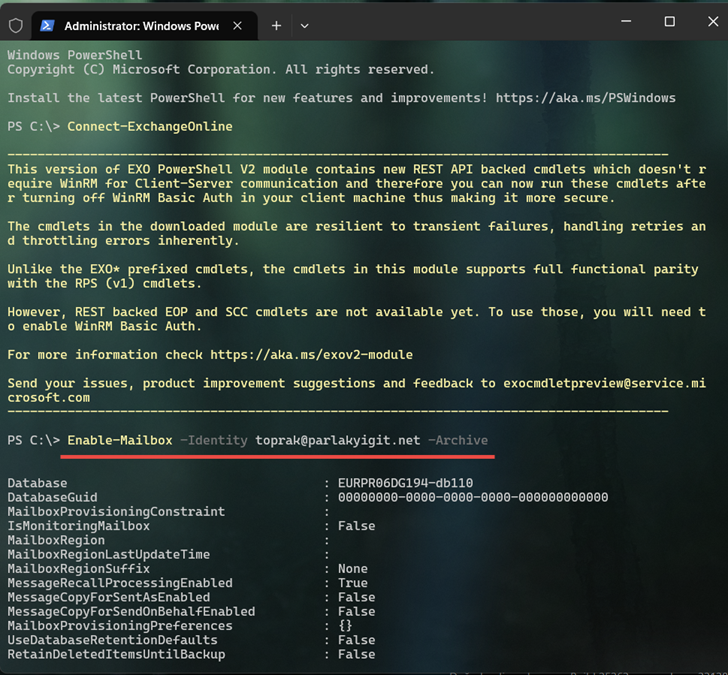The width and height of the screenshot is (728, 675).
Task: Click the PowerShell icon on the tab
Action: point(47,26)
